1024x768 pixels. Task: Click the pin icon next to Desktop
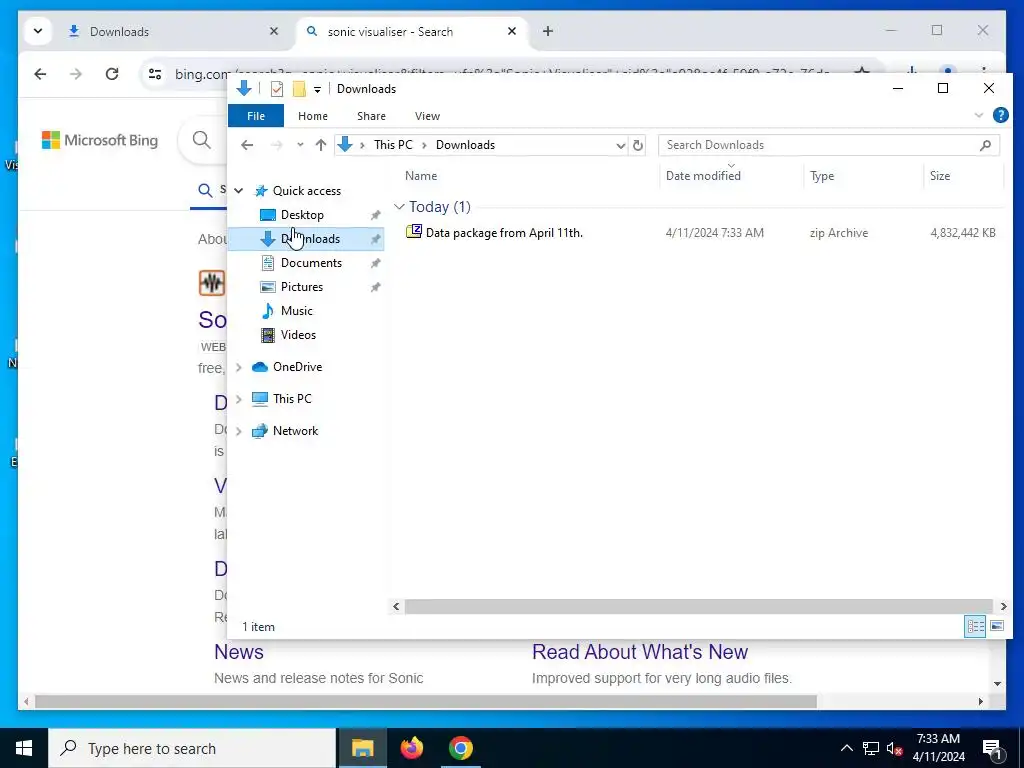point(376,215)
